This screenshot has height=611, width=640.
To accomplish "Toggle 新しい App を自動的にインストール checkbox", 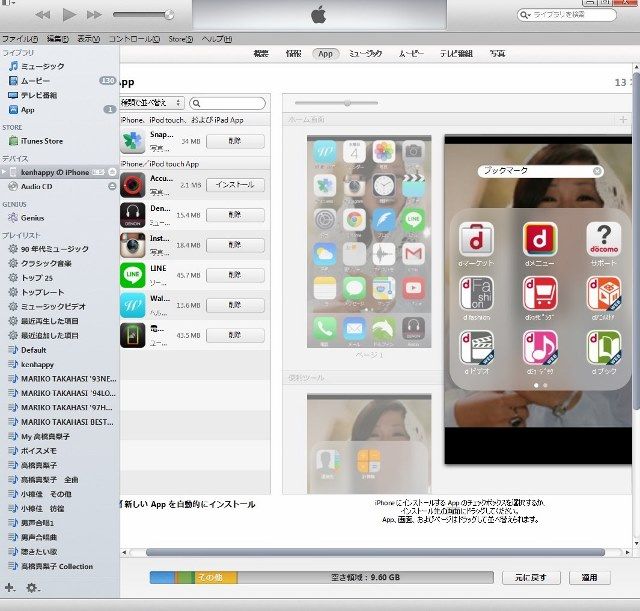I will (x=121, y=504).
